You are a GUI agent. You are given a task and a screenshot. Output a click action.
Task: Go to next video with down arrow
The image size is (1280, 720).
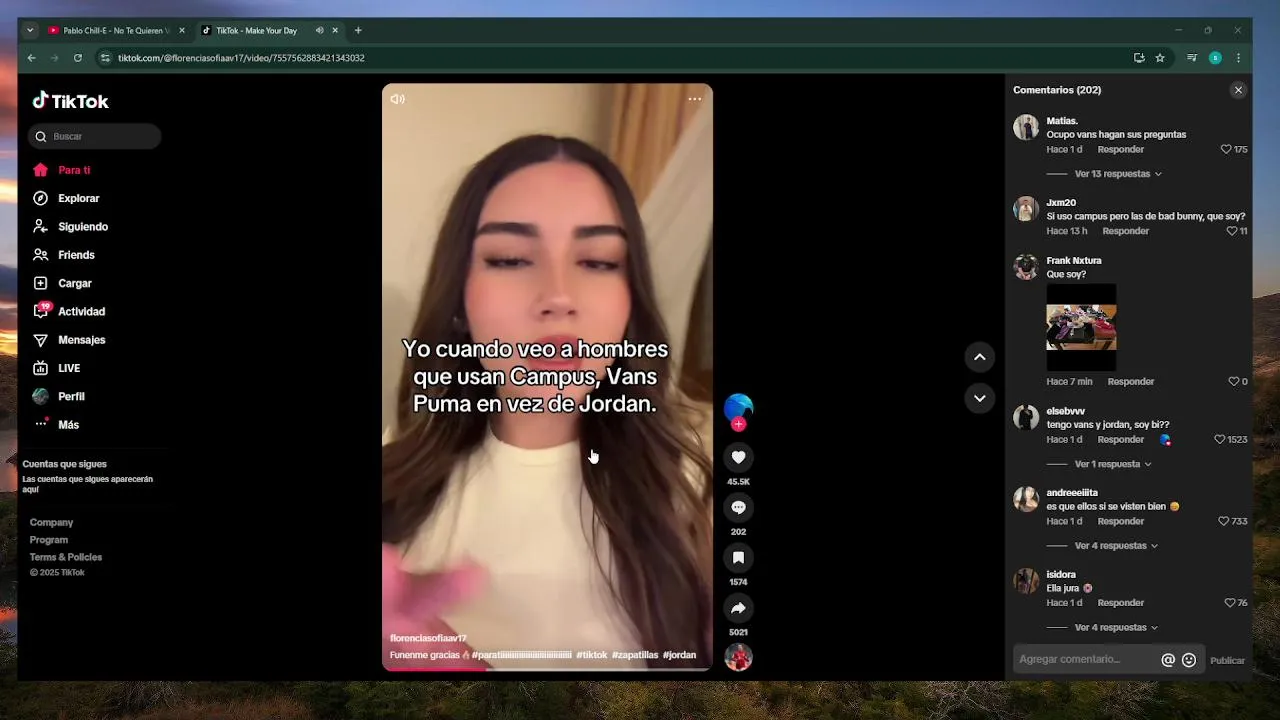[980, 398]
